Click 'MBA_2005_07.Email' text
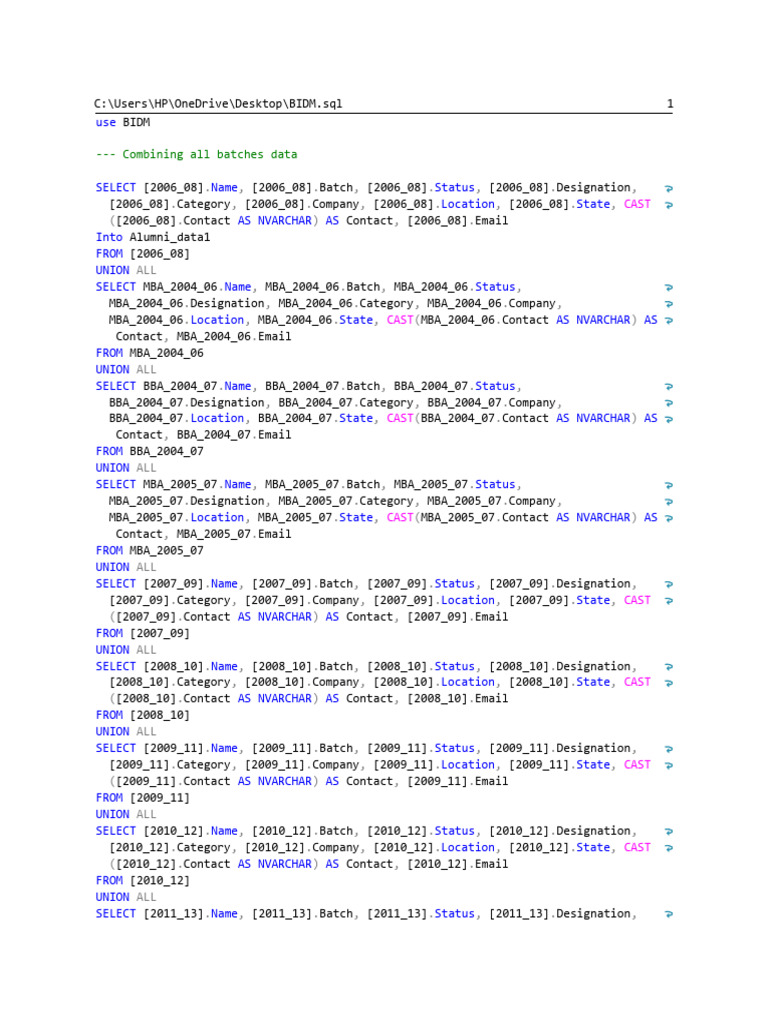Viewport: 768px width, 1024px height. 234,534
